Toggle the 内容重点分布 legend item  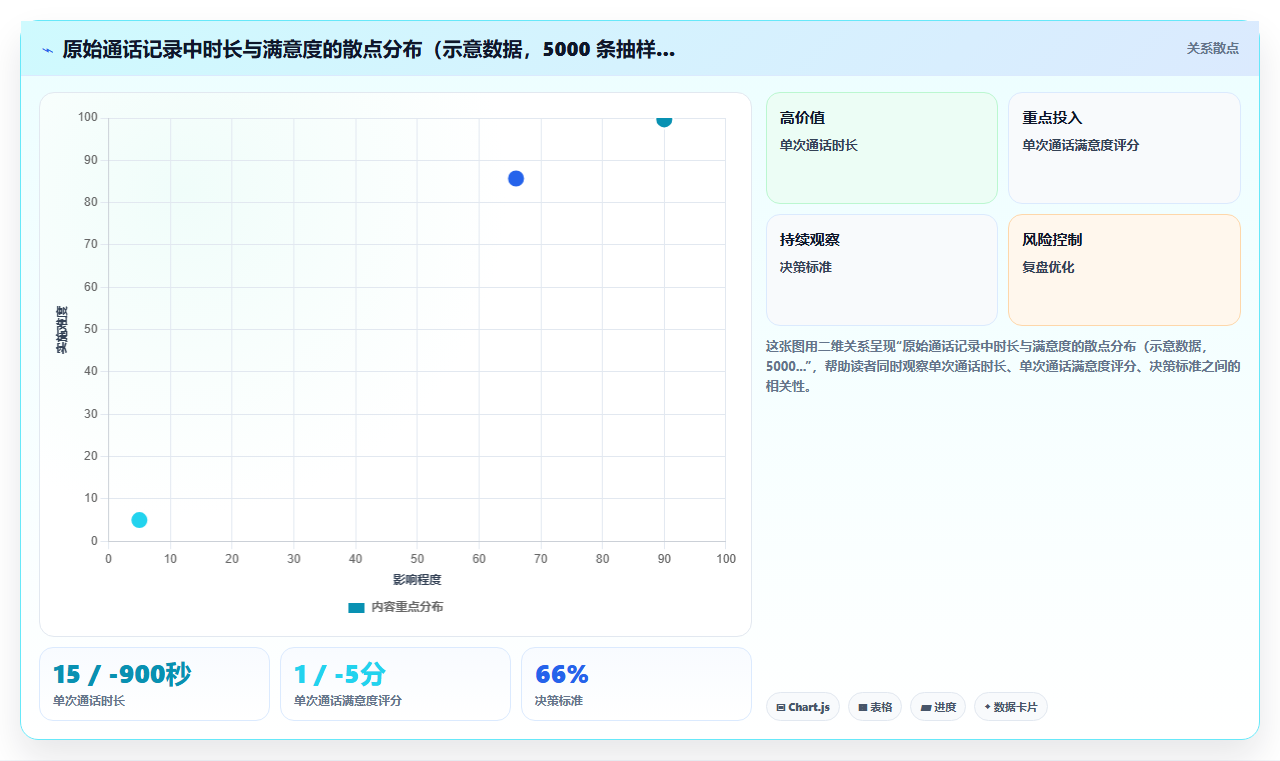pos(395,607)
